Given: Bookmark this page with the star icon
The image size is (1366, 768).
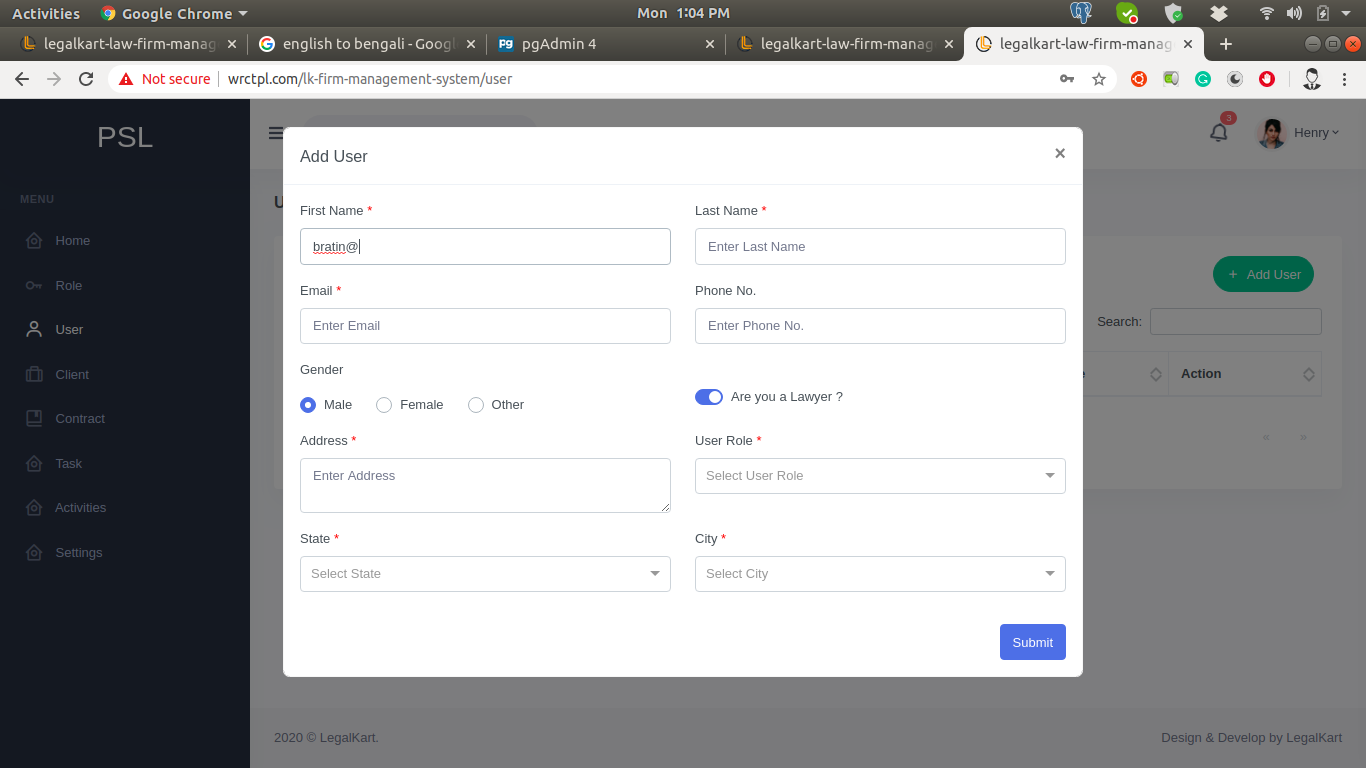Looking at the screenshot, I should pyautogui.click(x=1099, y=79).
